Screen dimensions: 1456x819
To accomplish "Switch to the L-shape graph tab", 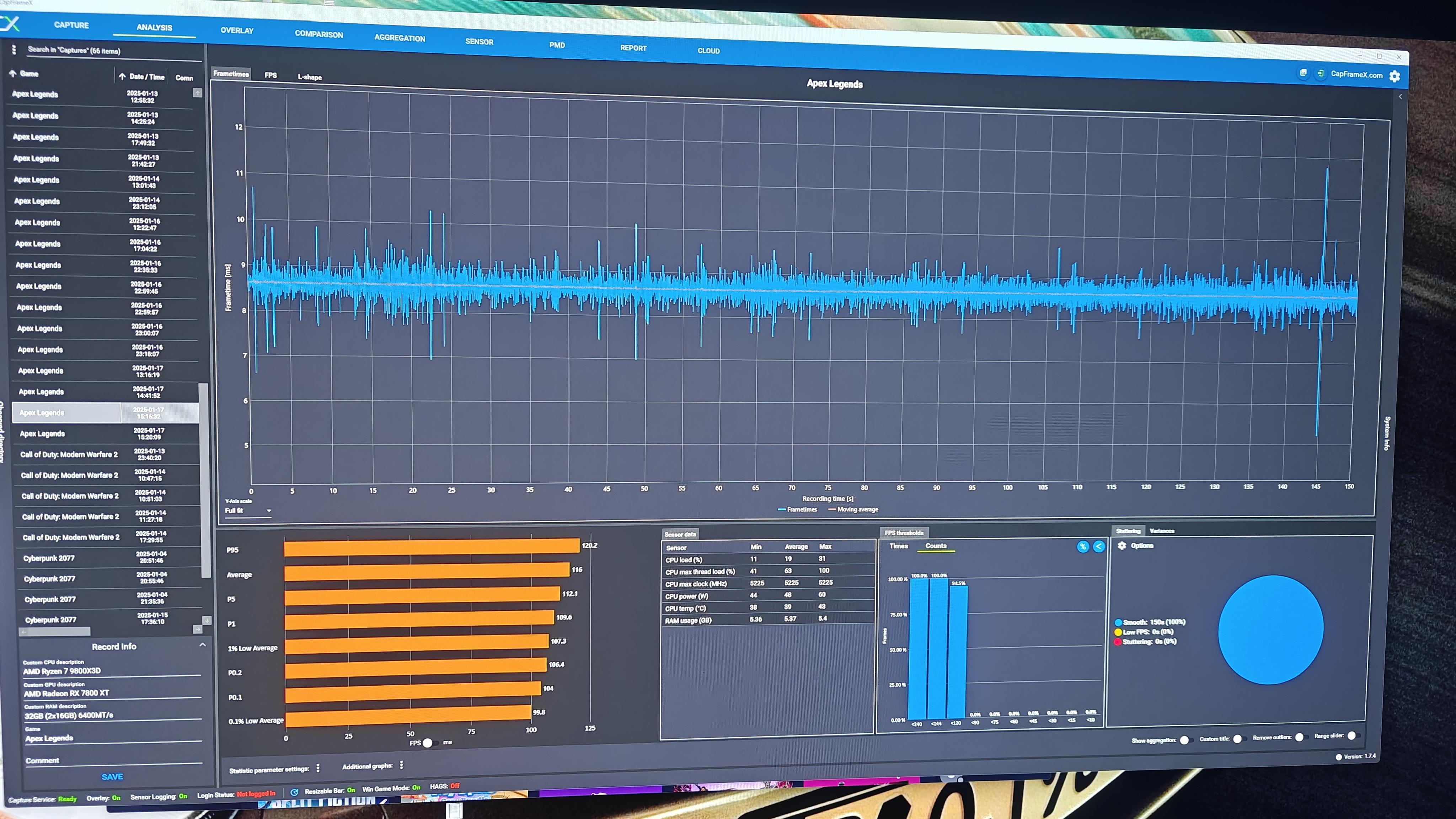I will (x=310, y=77).
